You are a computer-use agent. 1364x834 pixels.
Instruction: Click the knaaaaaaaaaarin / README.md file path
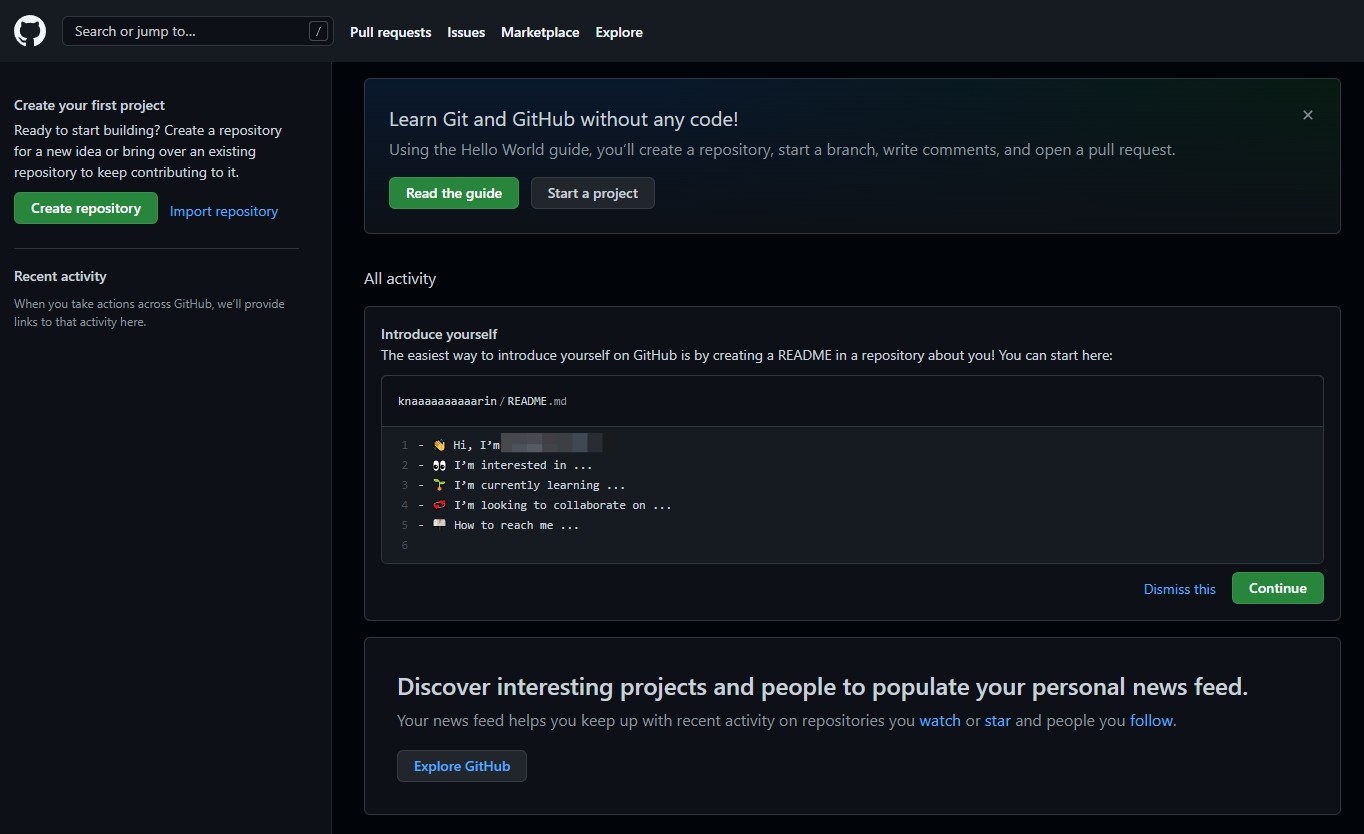point(482,401)
